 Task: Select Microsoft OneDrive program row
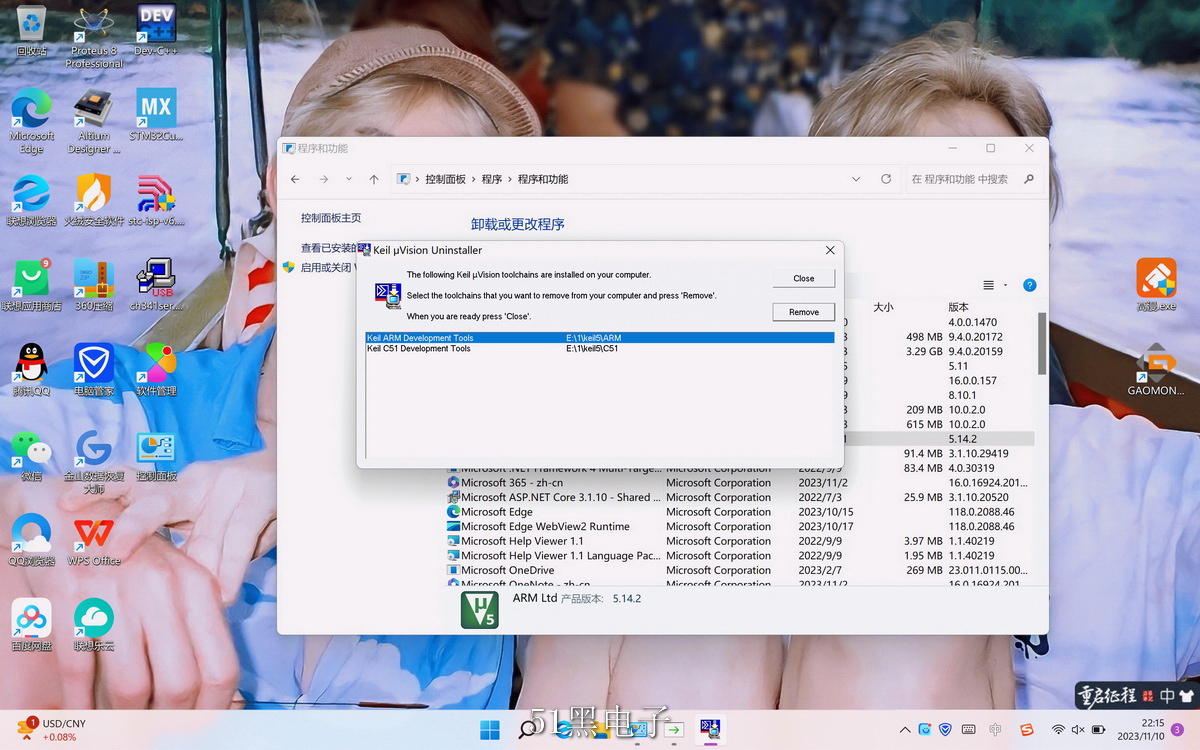(x=740, y=570)
